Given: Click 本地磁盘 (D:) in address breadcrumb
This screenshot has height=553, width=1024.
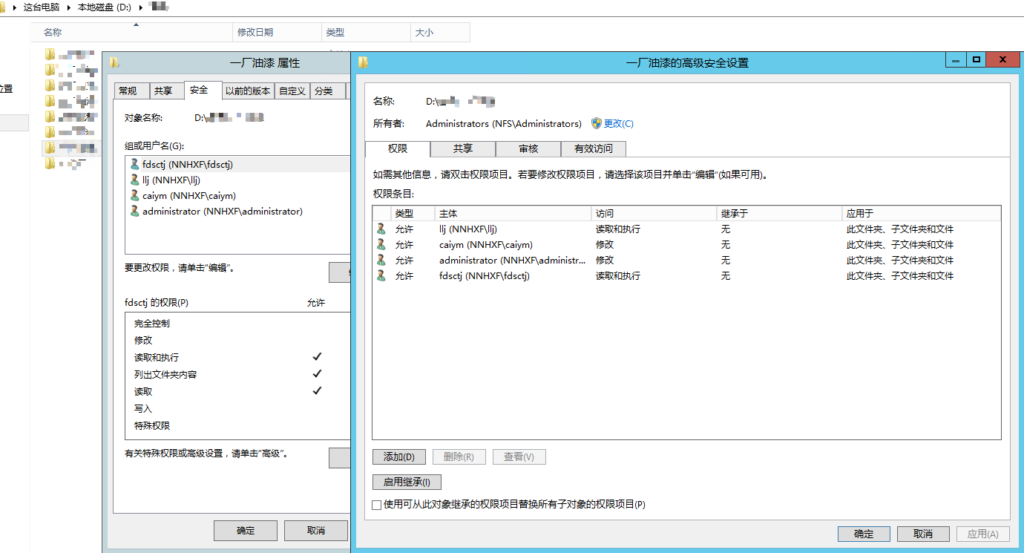Looking at the screenshot, I should [104, 8].
